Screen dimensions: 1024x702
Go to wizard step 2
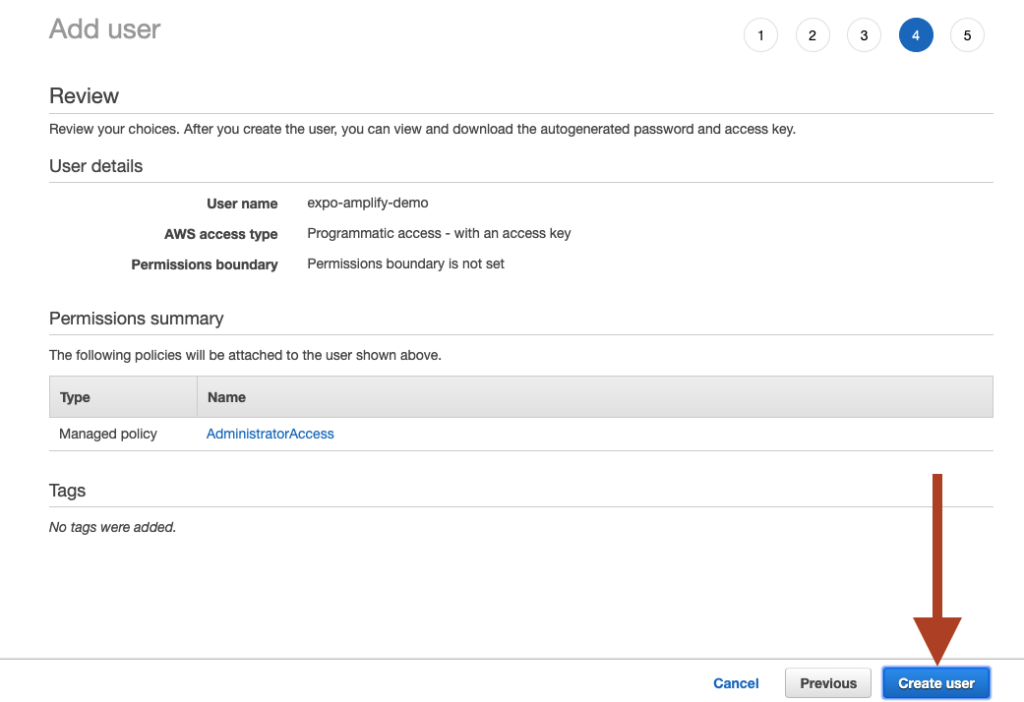pos(812,35)
